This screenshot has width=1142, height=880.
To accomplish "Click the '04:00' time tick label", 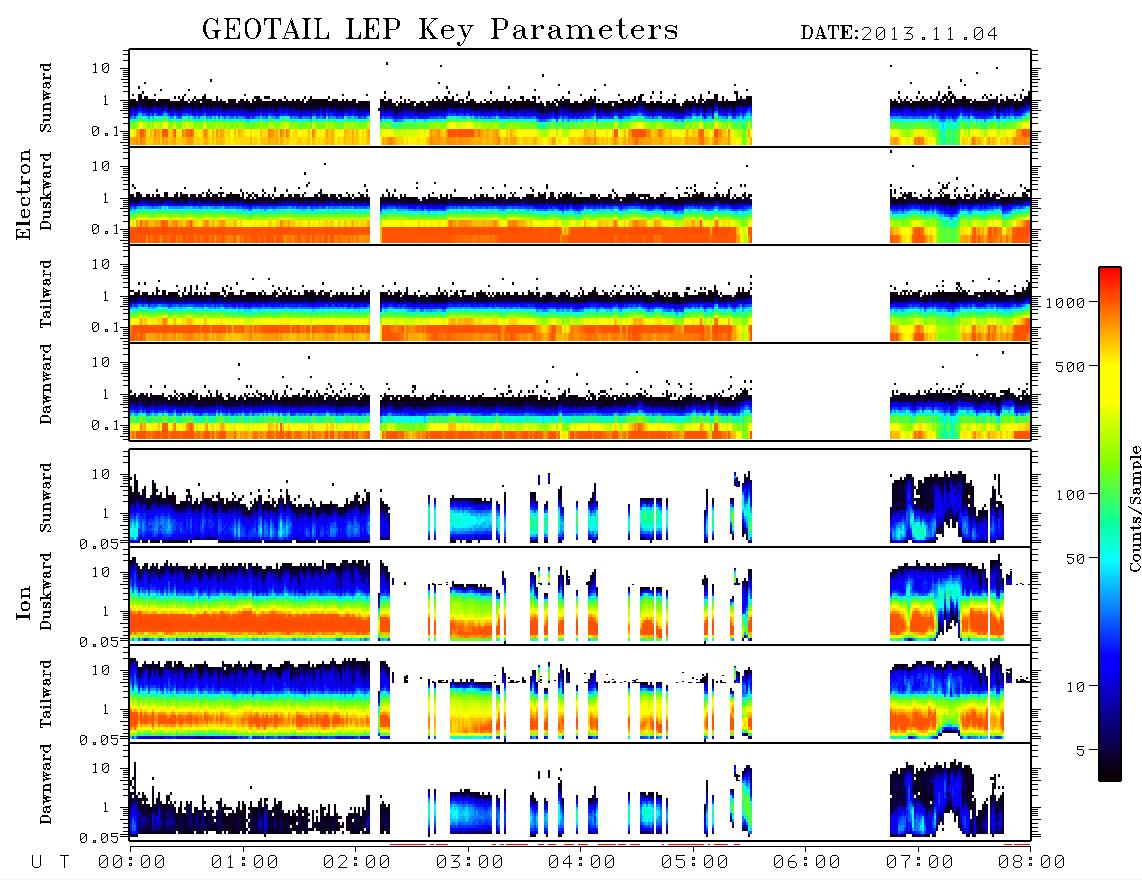I will 582,863.
